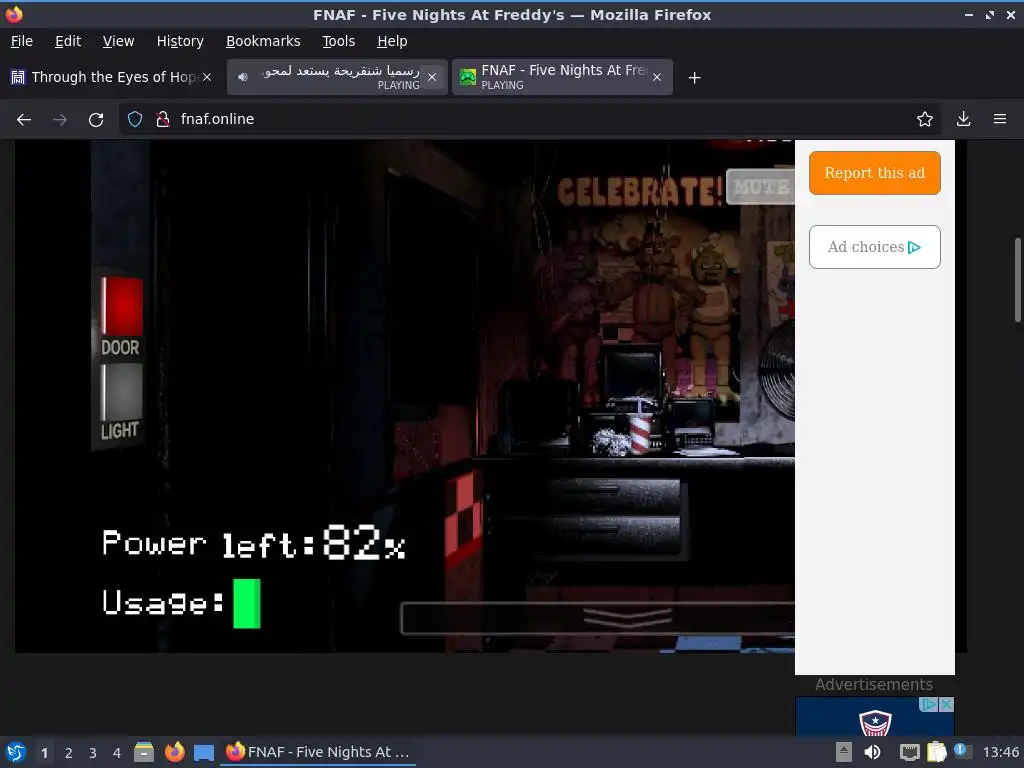Open the Bookmarks menu
This screenshot has height=768, width=1024.
263,41
